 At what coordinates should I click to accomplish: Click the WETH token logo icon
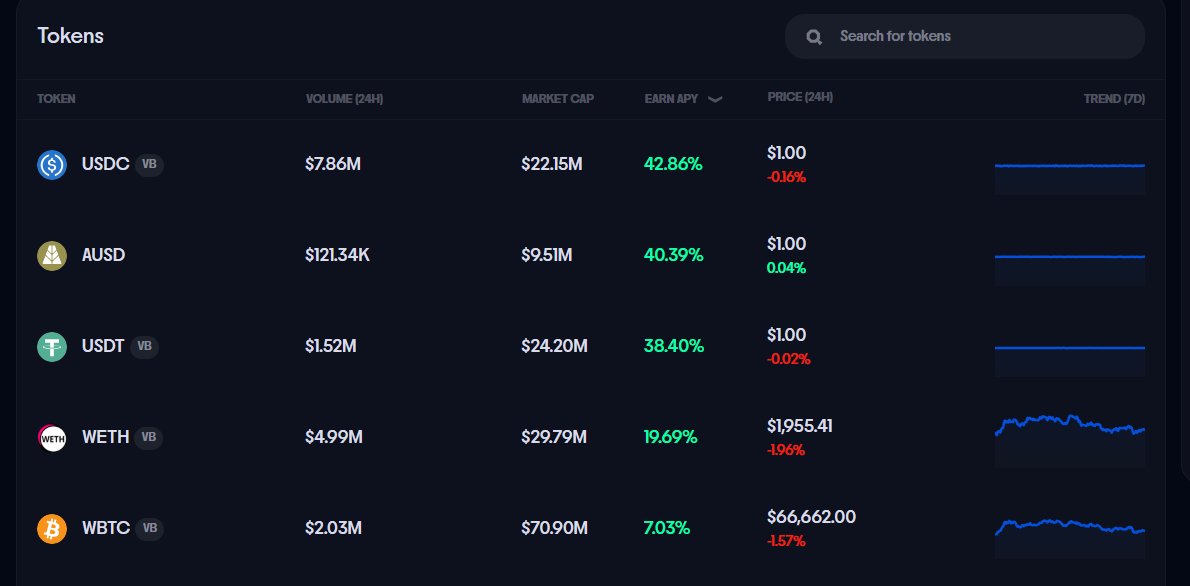click(52, 438)
